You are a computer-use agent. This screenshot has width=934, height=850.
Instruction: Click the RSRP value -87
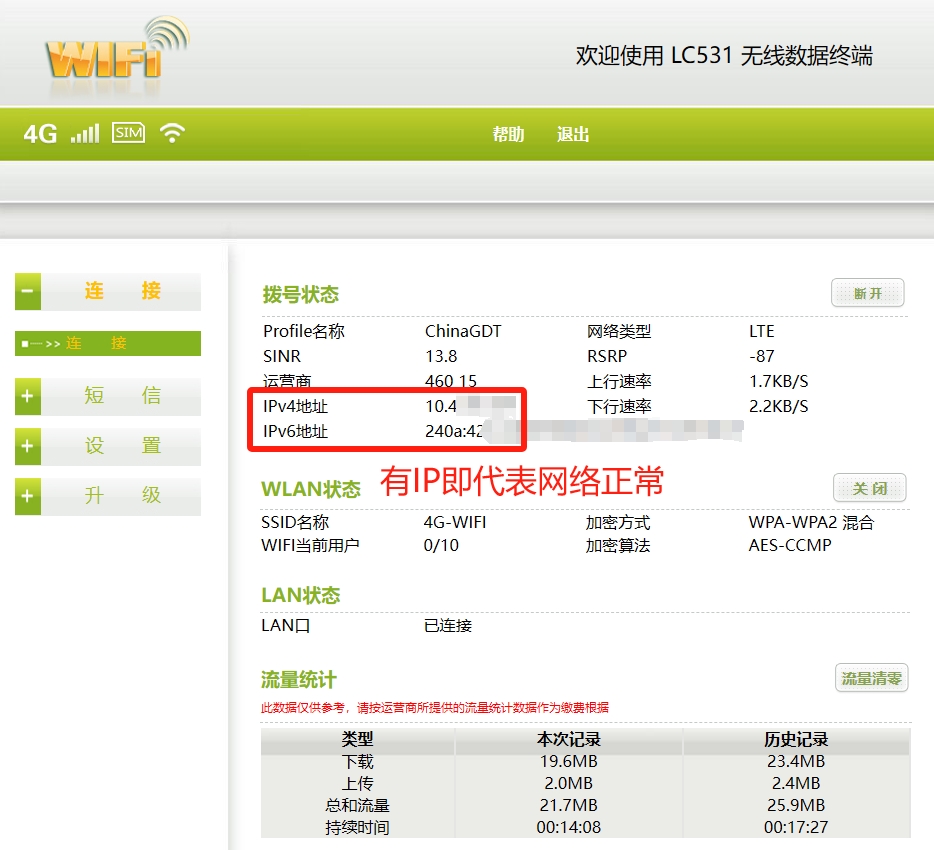762,356
